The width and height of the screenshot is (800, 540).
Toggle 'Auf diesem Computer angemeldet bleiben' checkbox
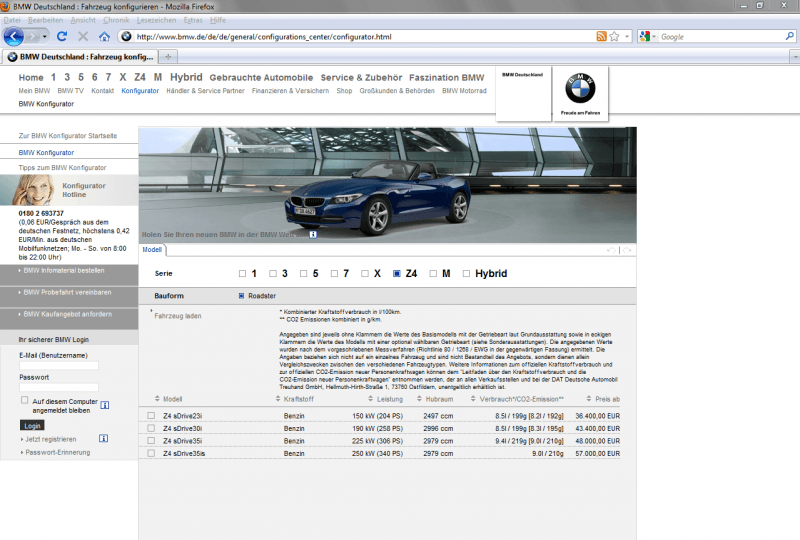(24, 400)
